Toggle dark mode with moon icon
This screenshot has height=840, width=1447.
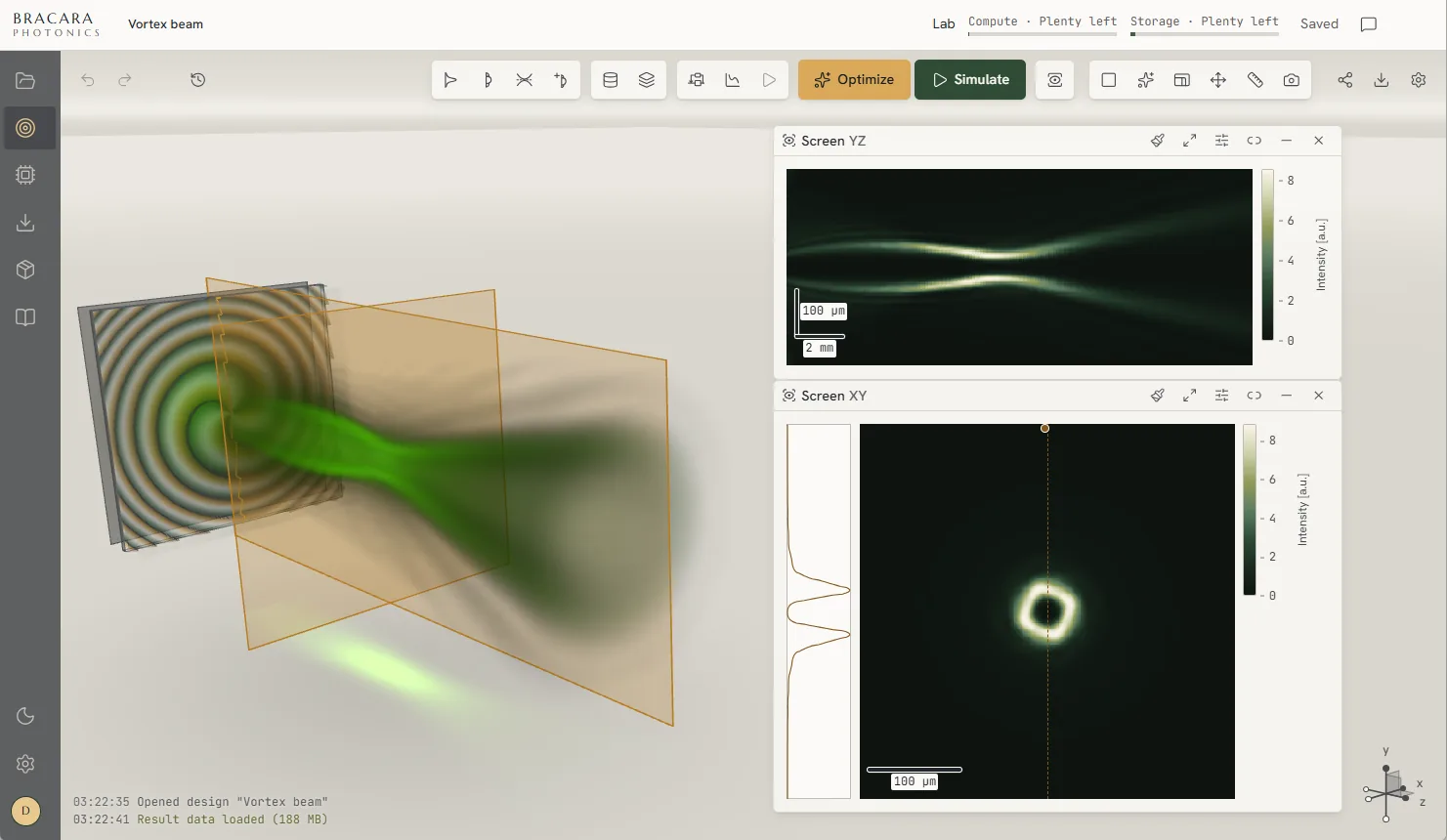[25, 716]
